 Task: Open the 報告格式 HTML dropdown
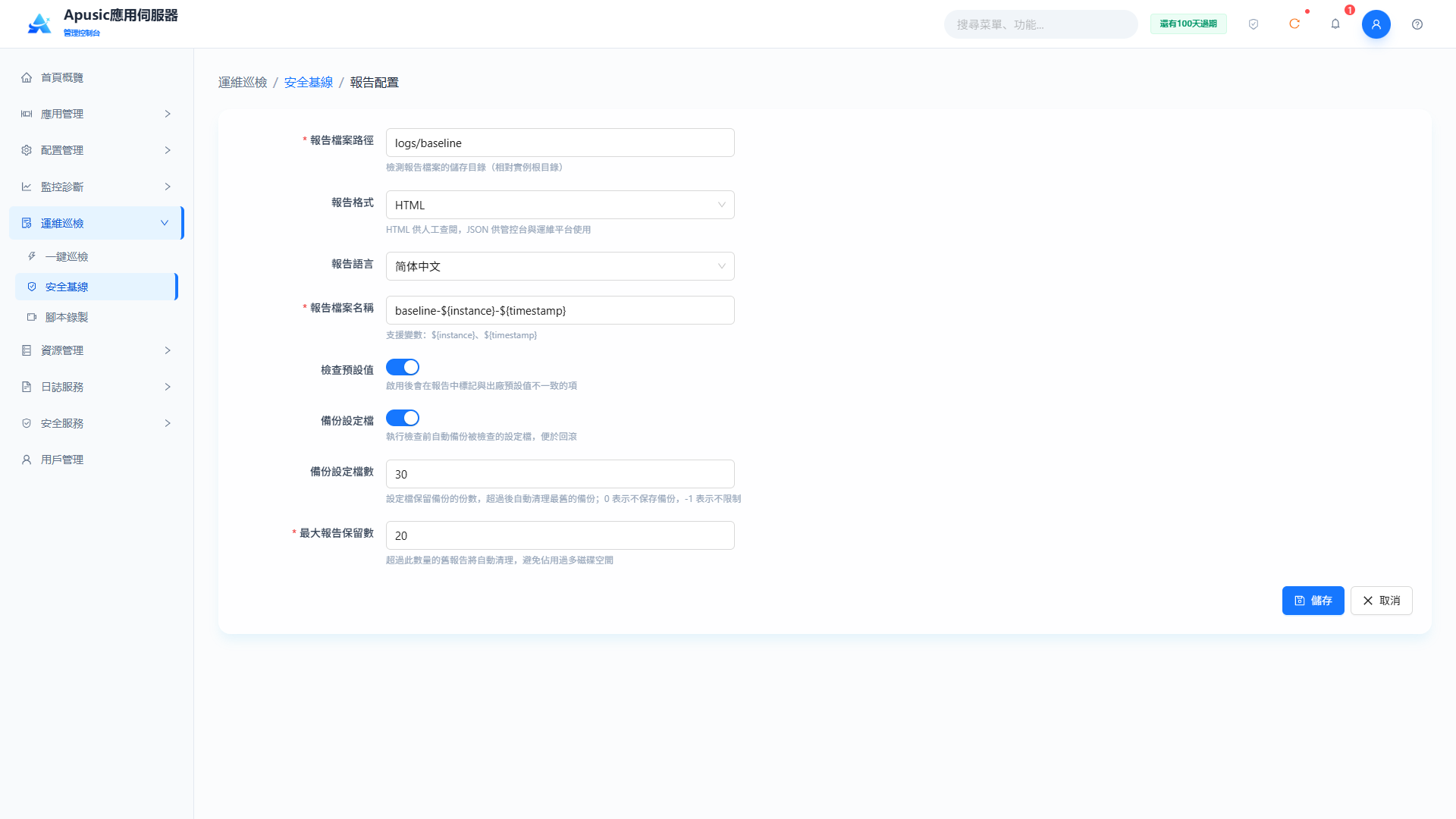click(560, 205)
